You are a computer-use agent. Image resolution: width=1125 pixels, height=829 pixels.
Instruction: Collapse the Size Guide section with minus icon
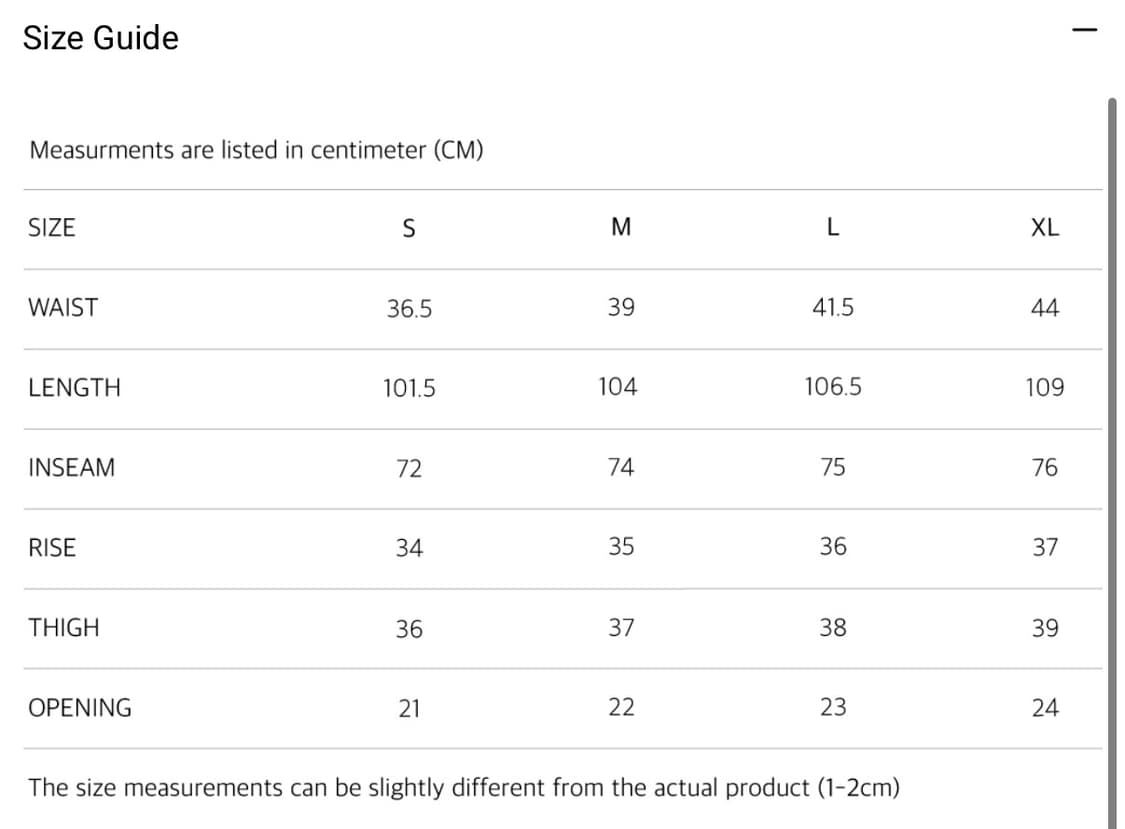(1084, 29)
